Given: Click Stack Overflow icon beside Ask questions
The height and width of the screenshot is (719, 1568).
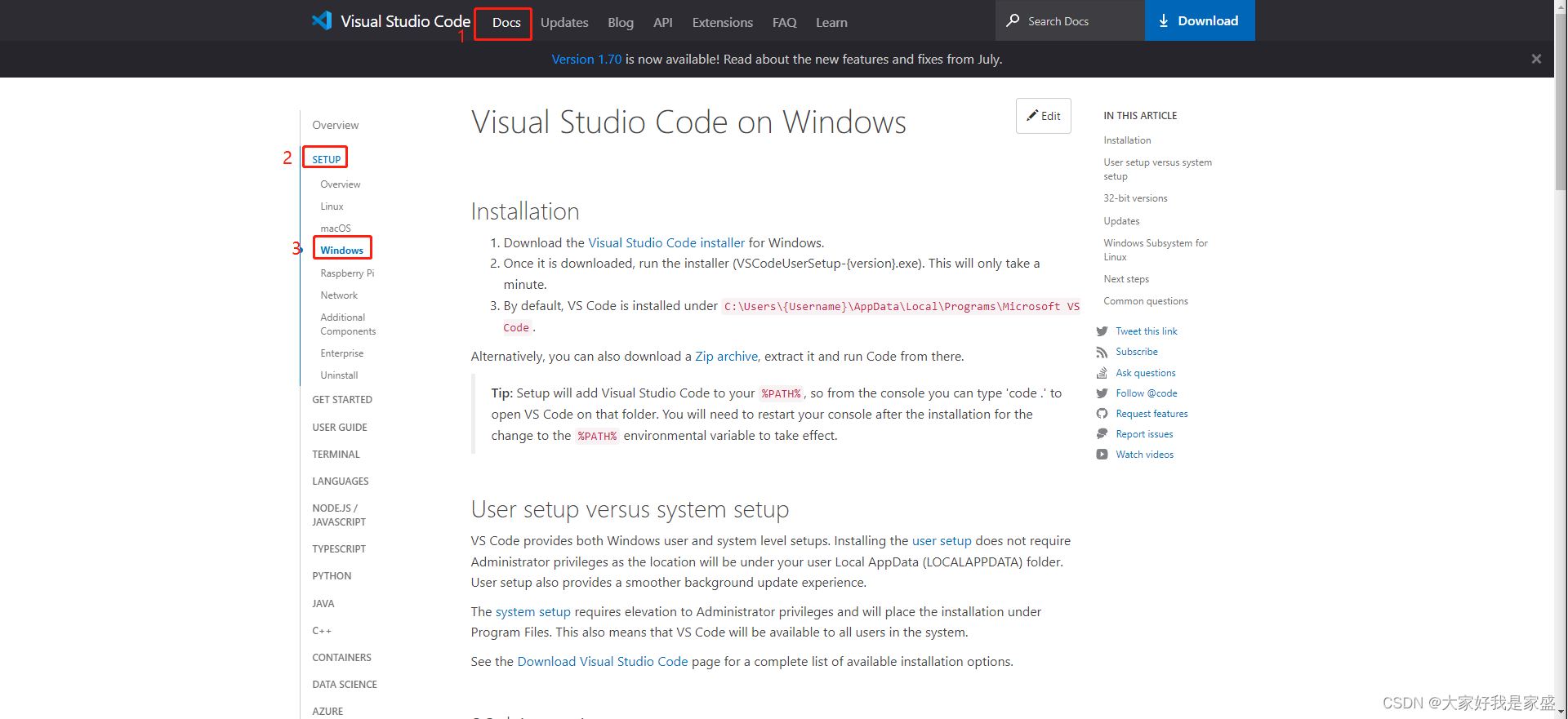Looking at the screenshot, I should [1102, 373].
